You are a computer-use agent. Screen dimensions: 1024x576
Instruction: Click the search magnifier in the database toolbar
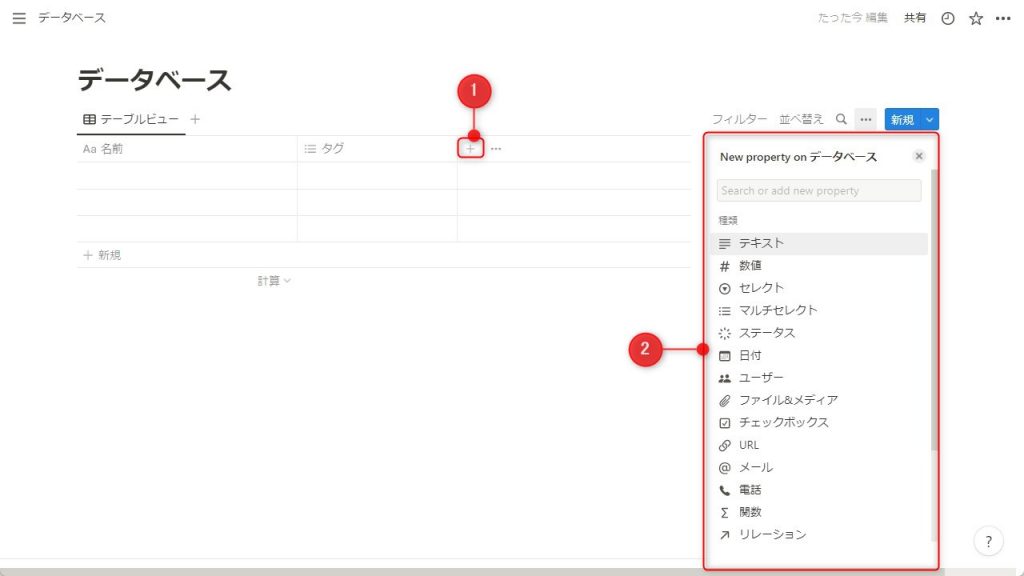(841, 119)
